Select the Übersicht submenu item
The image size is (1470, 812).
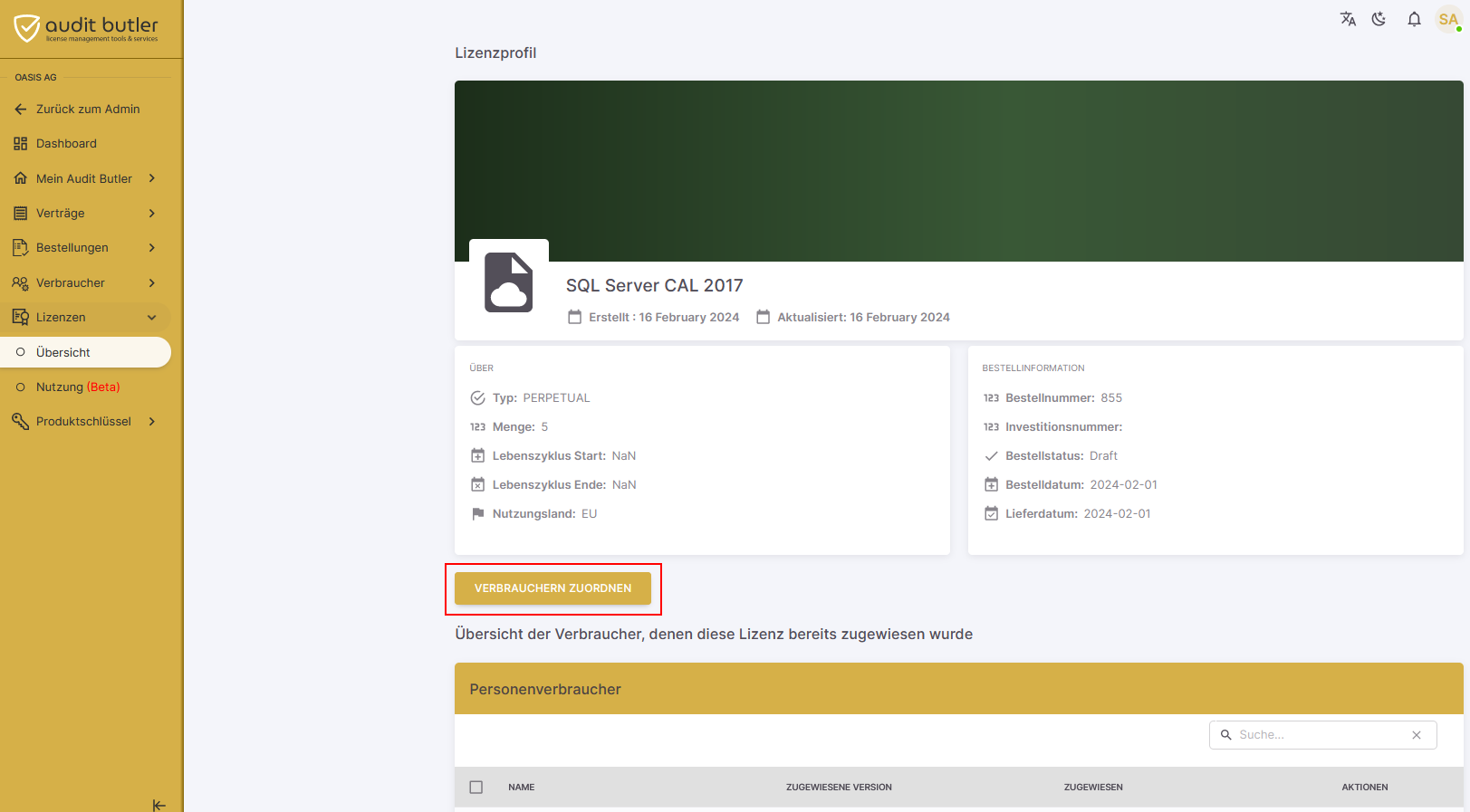point(86,352)
